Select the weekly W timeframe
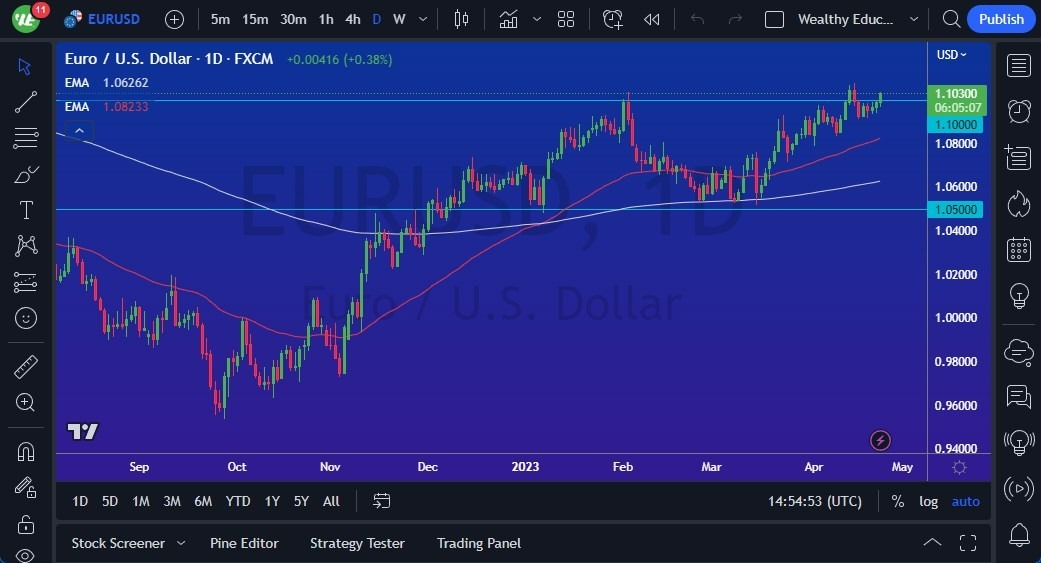 [x=399, y=19]
